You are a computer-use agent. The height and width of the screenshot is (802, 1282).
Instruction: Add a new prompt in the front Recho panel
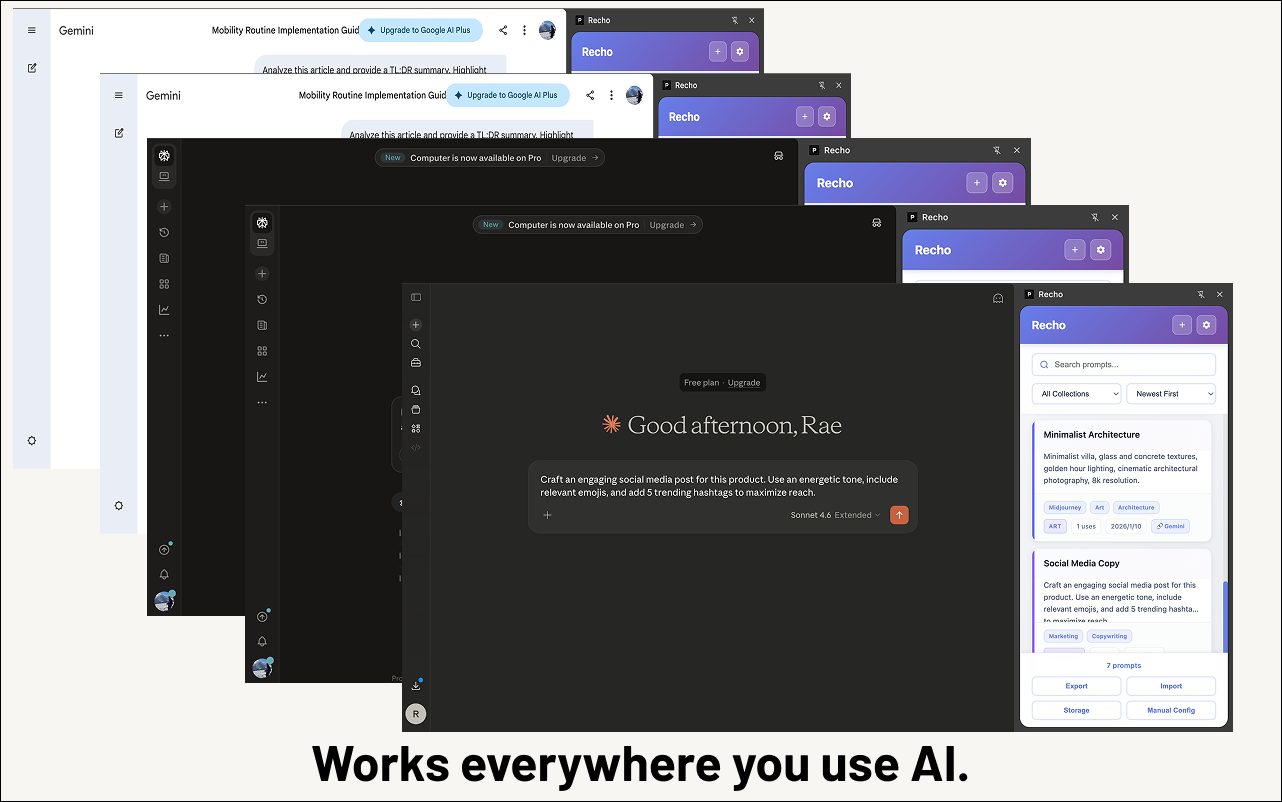click(1182, 325)
